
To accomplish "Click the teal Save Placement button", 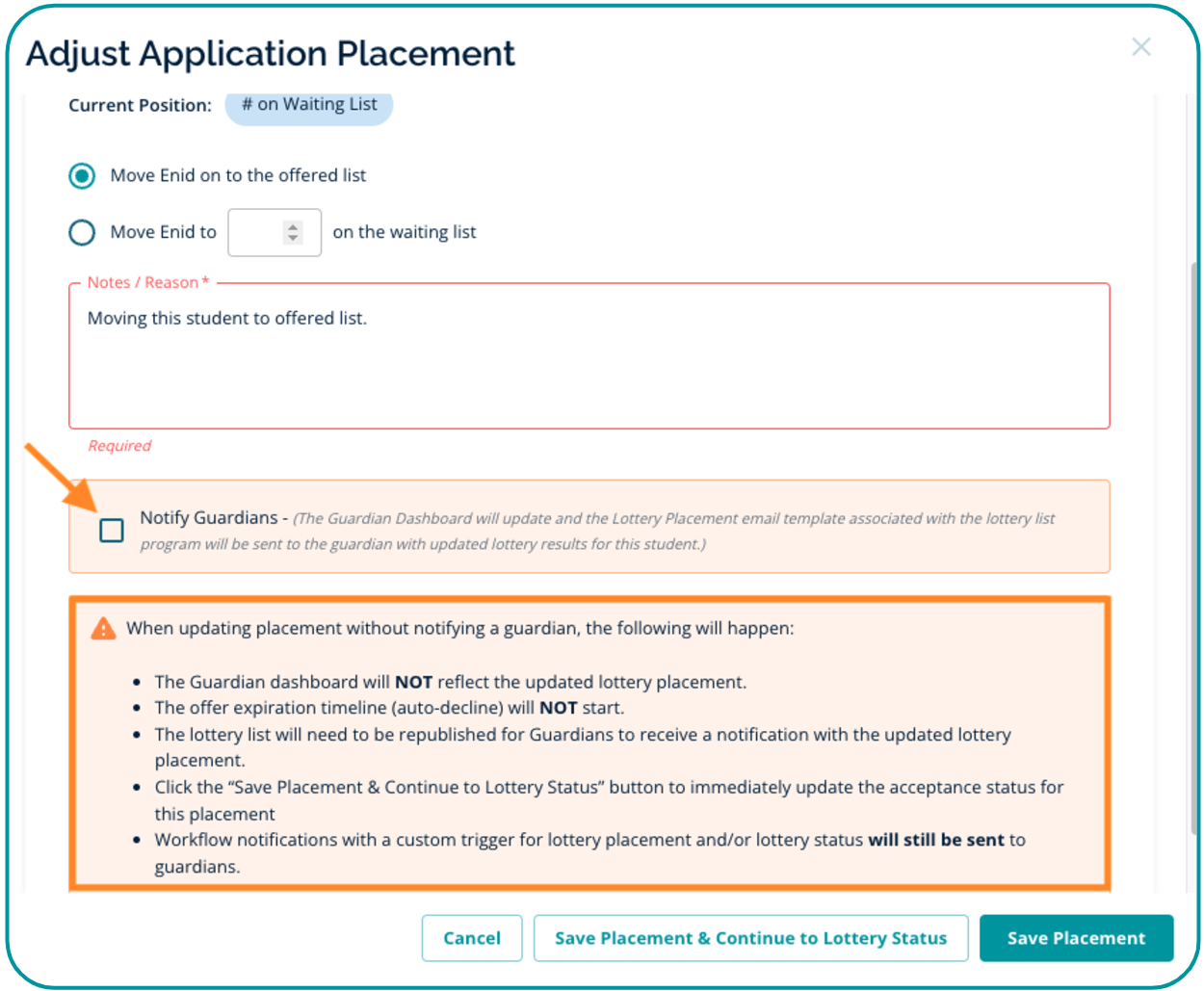I will tap(1076, 938).
